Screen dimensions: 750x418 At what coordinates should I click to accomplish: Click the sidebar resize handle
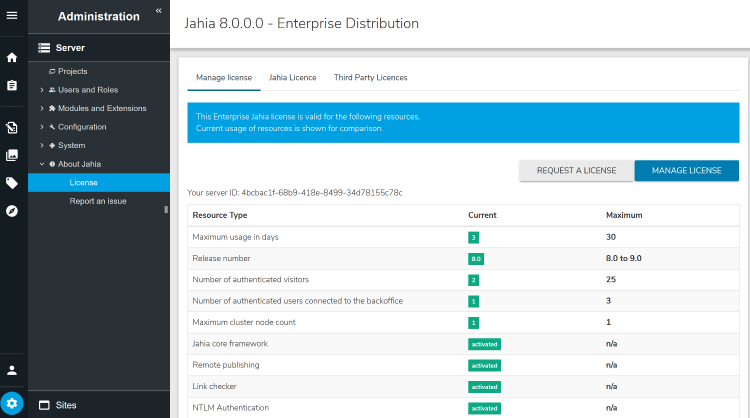point(166,209)
